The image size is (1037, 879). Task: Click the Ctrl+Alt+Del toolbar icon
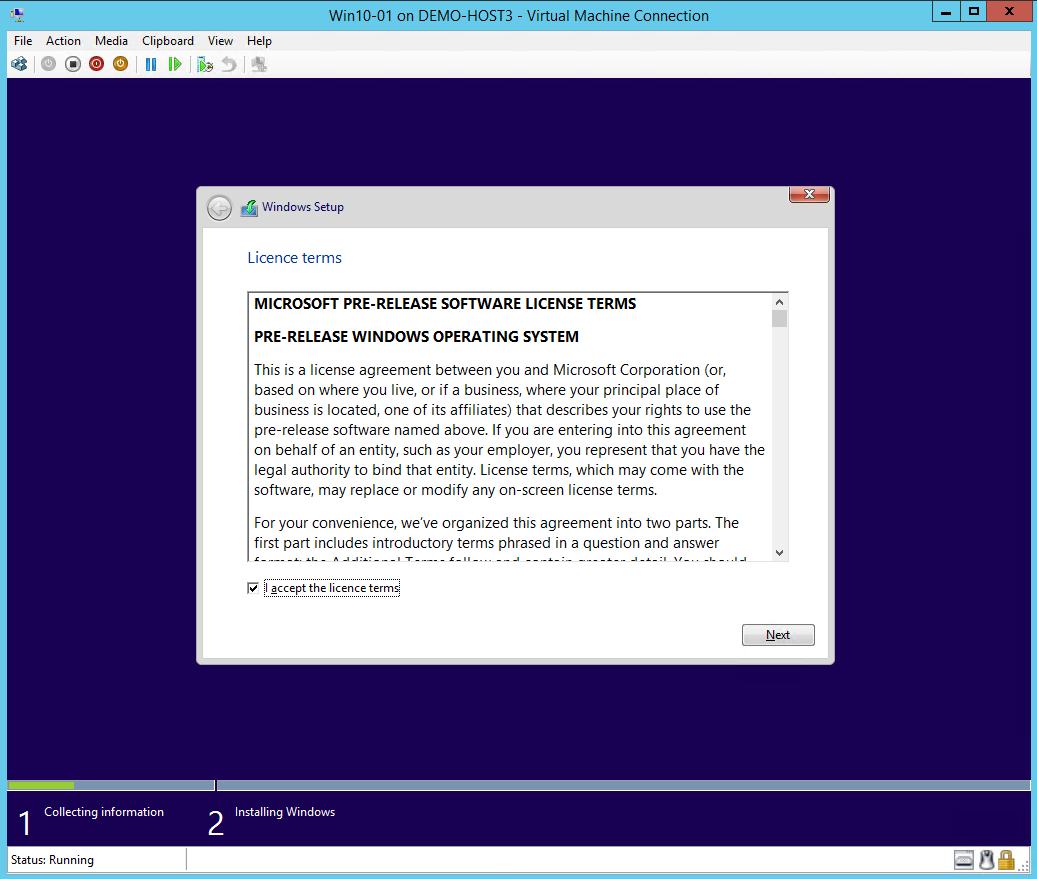click(19, 64)
